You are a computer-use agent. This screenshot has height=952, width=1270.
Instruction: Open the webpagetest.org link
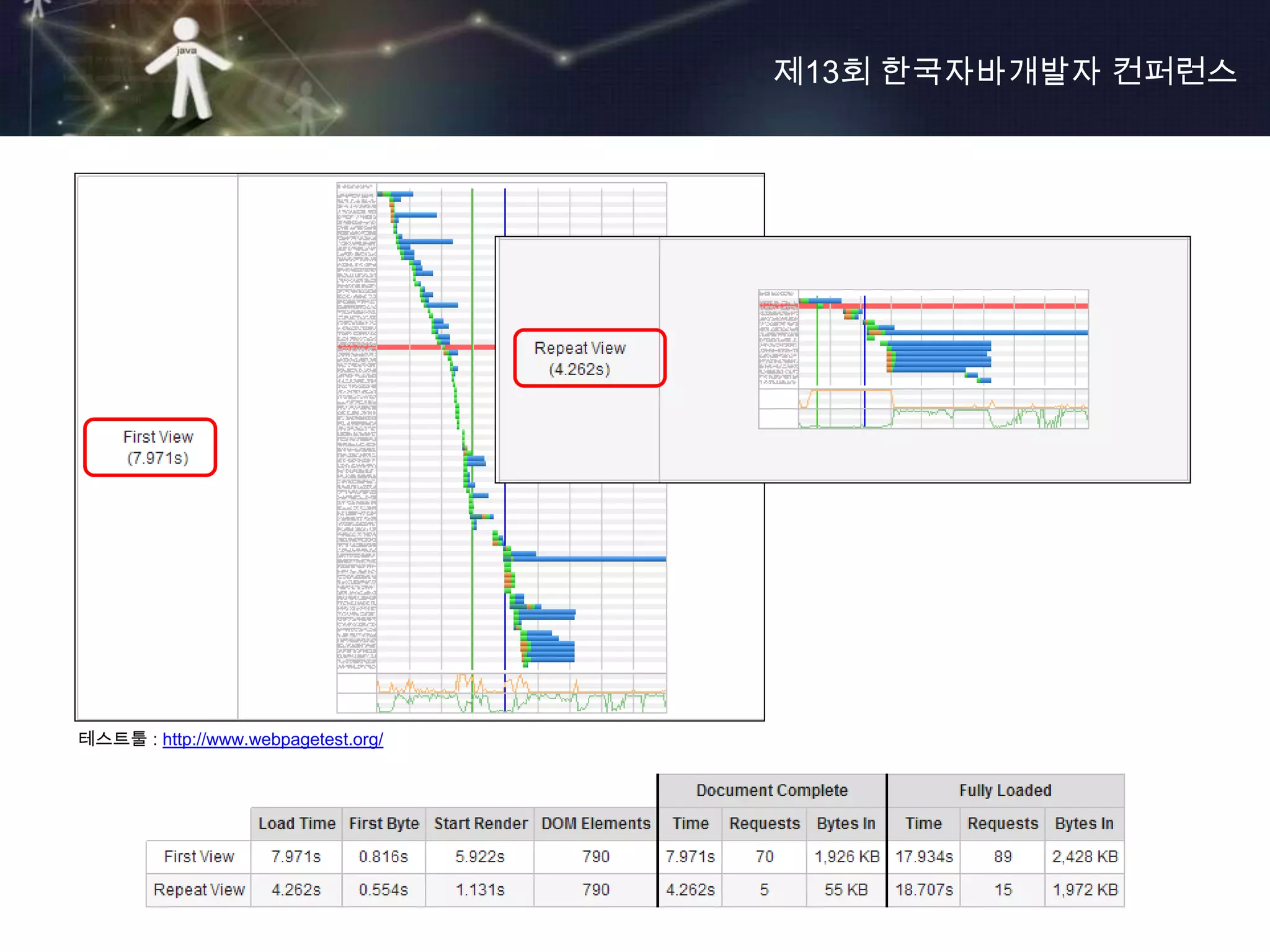(x=273, y=739)
